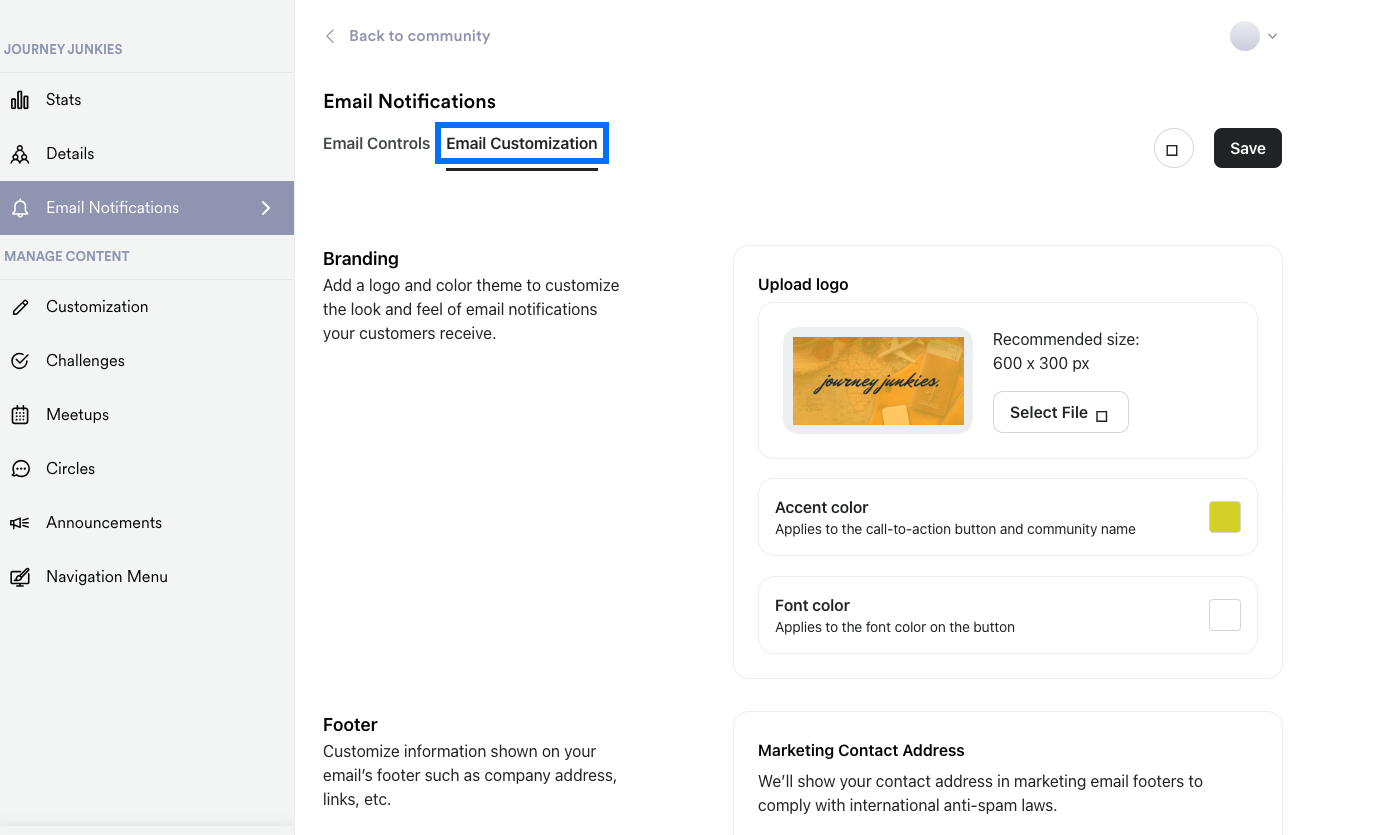Image resolution: width=1375 pixels, height=835 pixels.
Task: Click the journey junkies logo thumbnail
Action: [878, 380]
